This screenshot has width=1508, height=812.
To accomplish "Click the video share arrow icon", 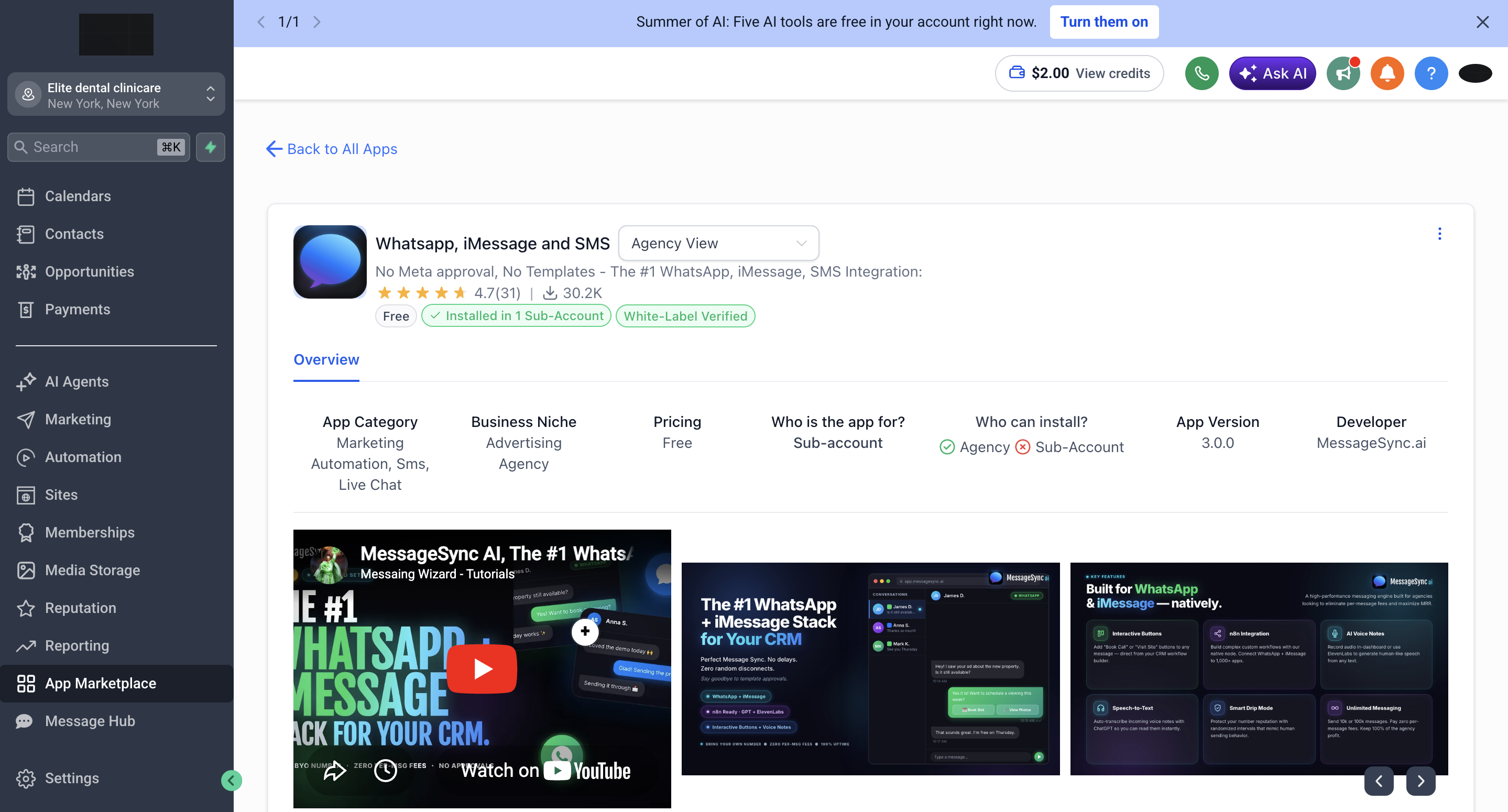I will click(335, 771).
